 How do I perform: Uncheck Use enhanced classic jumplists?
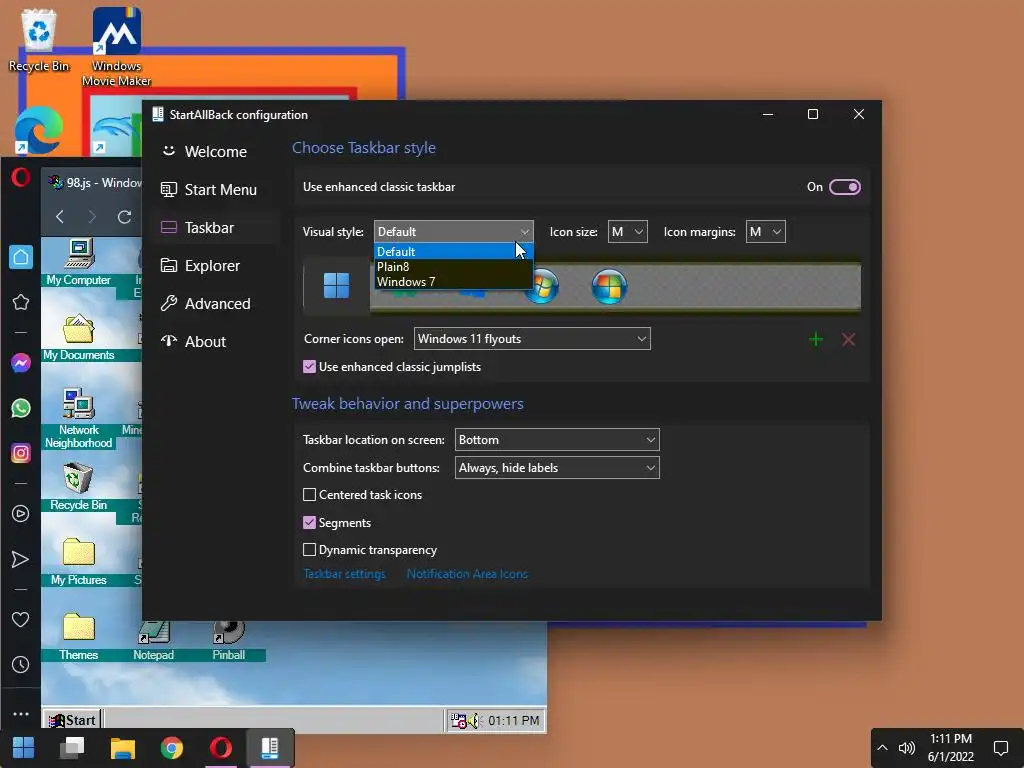[x=310, y=367]
